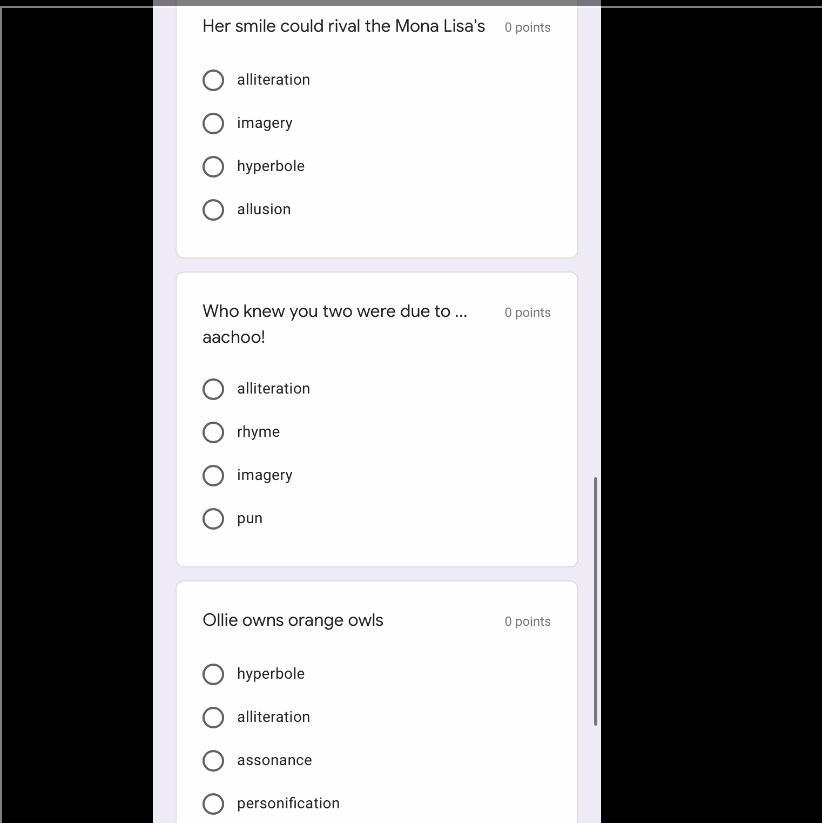The width and height of the screenshot is (822, 823).
Task: Click the points label beside the Mona Lisa question
Action: pyautogui.click(x=527, y=27)
